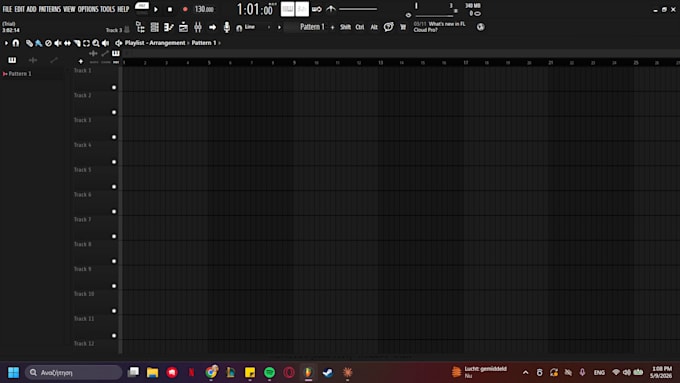
Task: Select the playlist Draw pencil tool
Action: [x=29, y=43]
